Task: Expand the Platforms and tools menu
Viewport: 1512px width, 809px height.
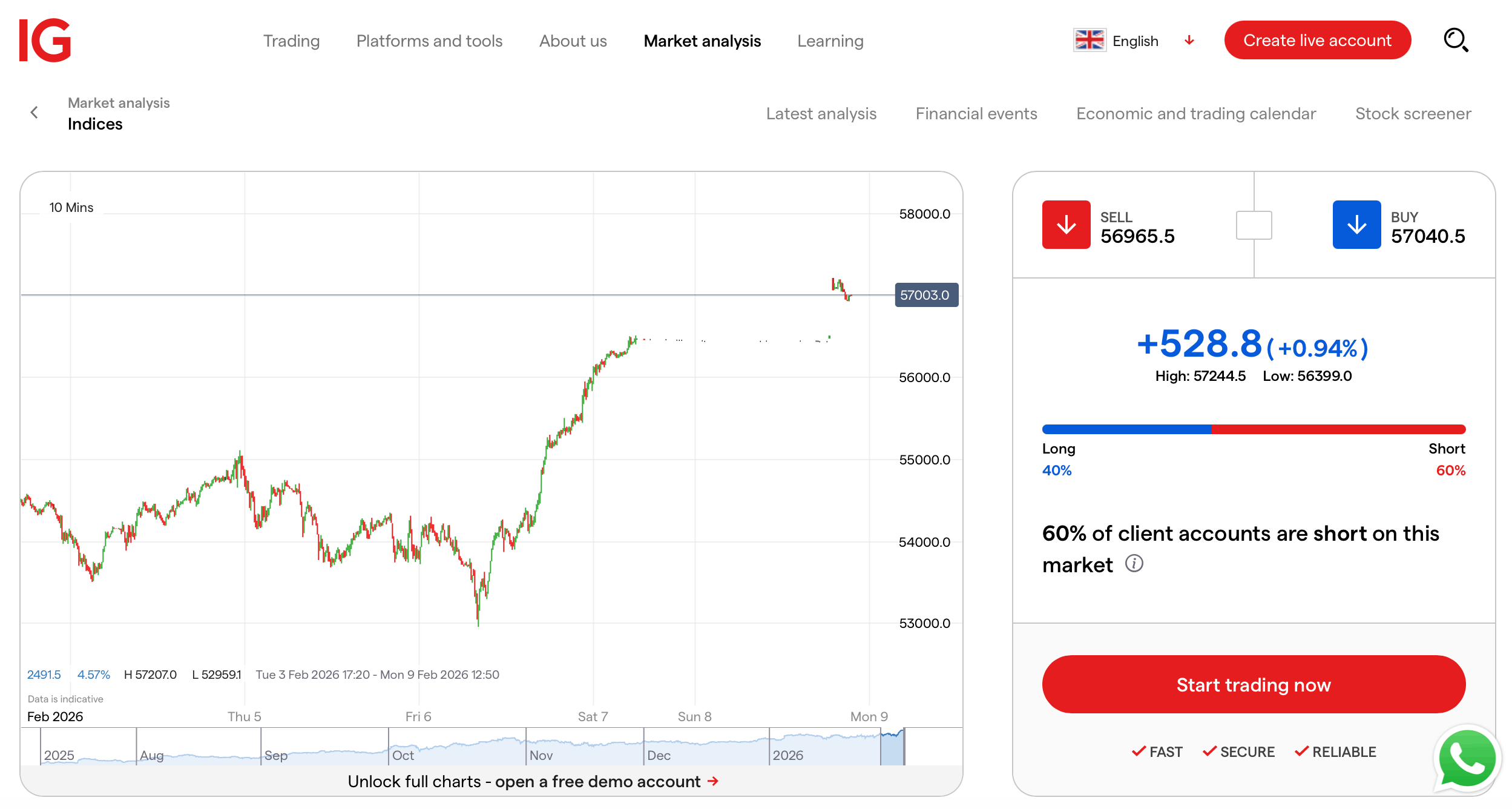Action: pyautogui.click(x=429, y=41)
